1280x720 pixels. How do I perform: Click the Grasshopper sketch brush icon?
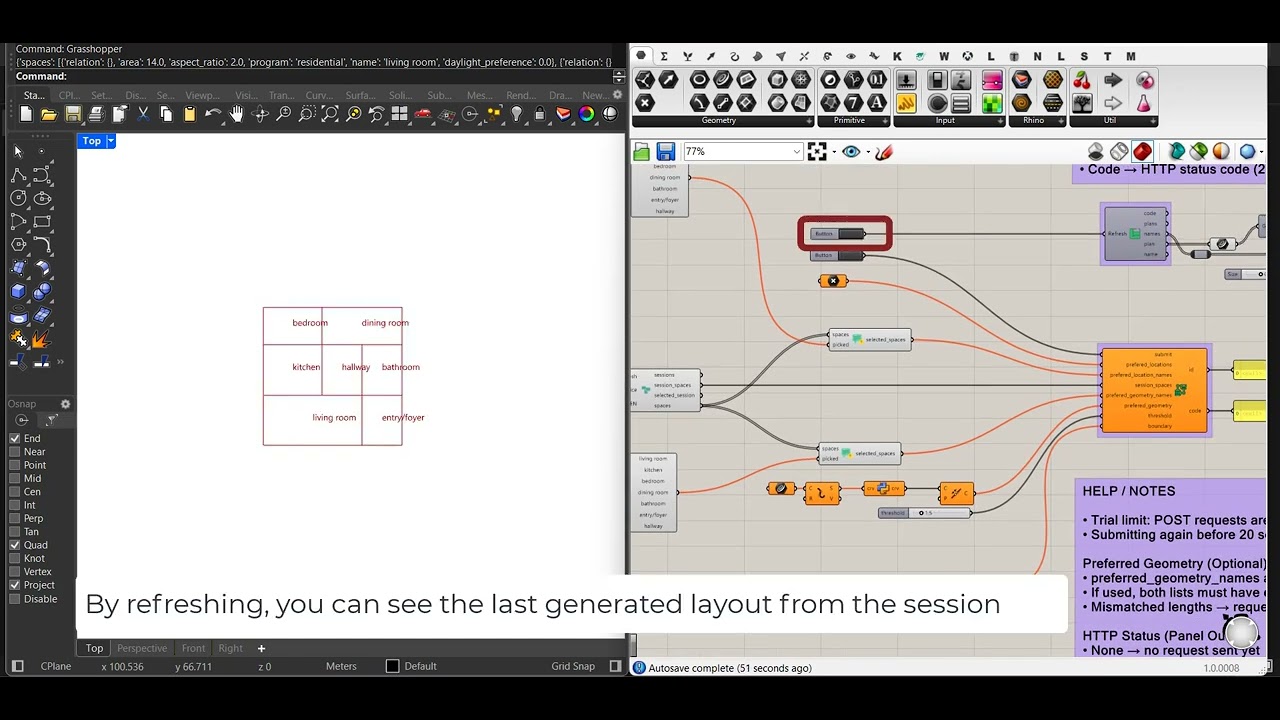883,152
